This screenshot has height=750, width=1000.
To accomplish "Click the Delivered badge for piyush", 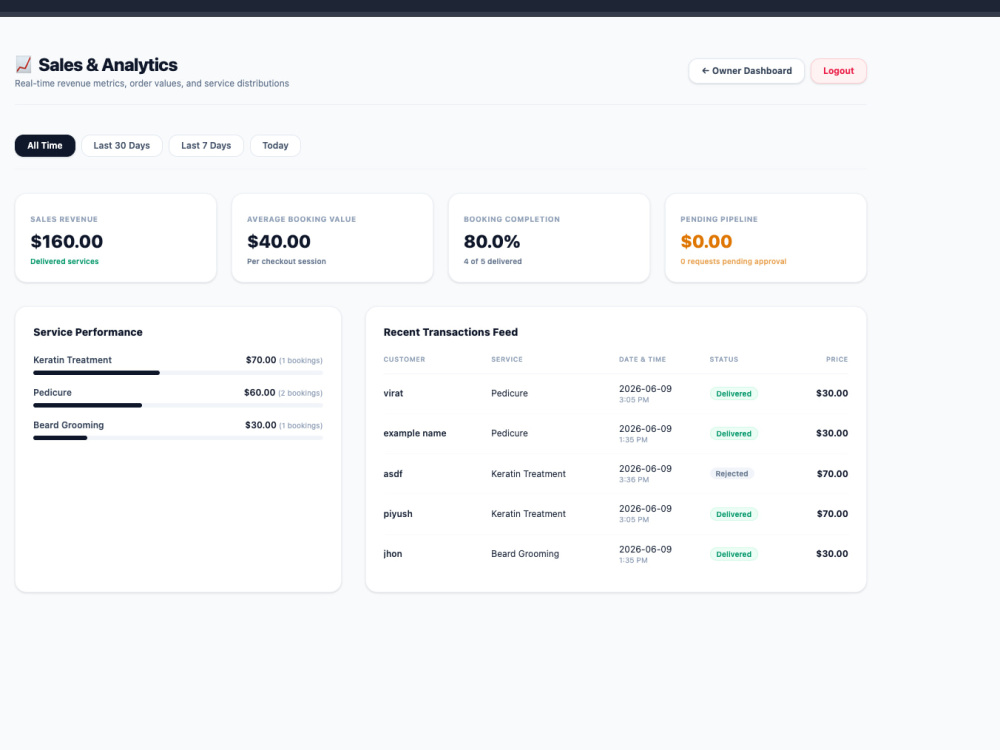I will point(733,514).
